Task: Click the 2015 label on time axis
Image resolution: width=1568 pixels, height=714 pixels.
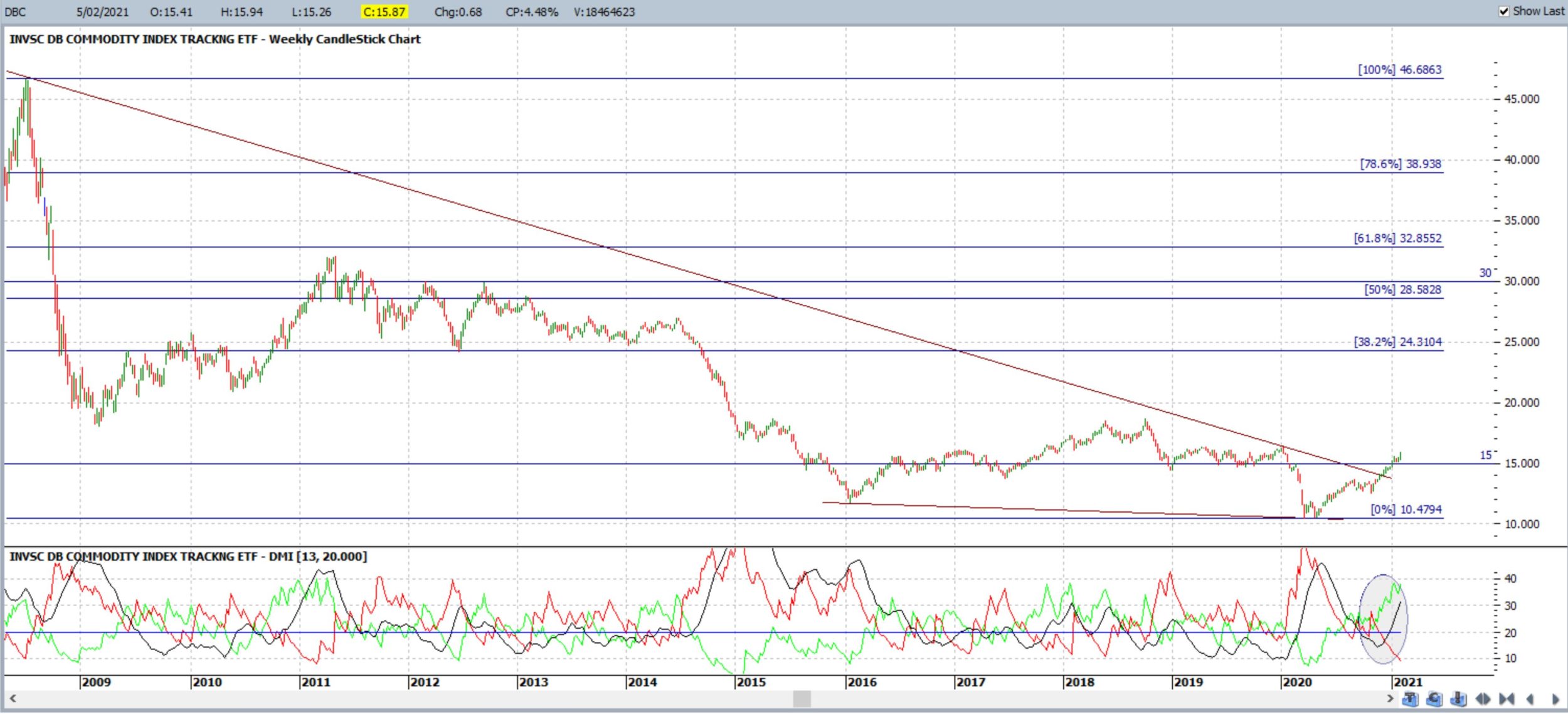Action: pos(751,682)
